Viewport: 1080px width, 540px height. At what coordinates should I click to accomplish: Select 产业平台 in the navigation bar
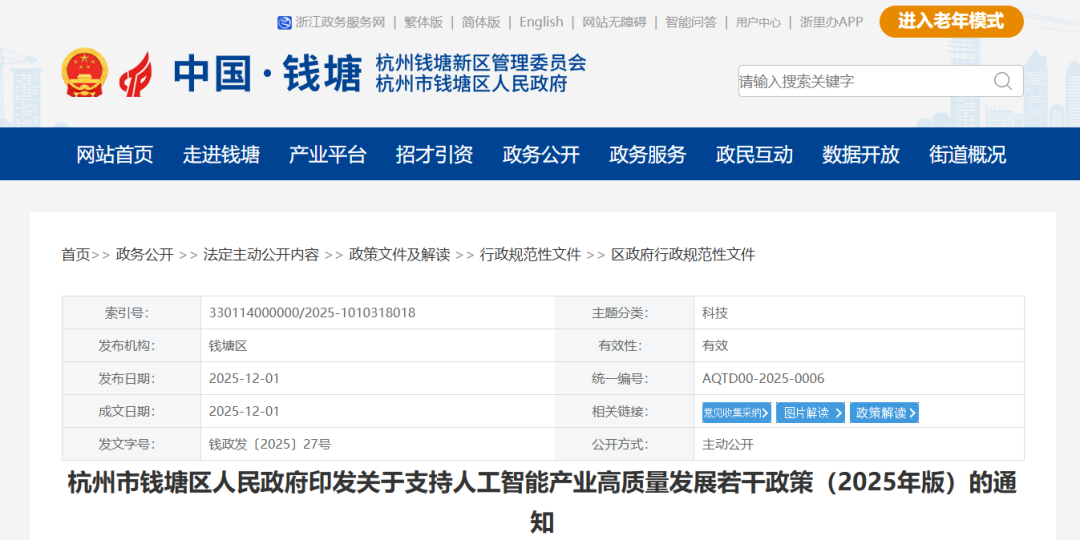(x=328, y=155)
